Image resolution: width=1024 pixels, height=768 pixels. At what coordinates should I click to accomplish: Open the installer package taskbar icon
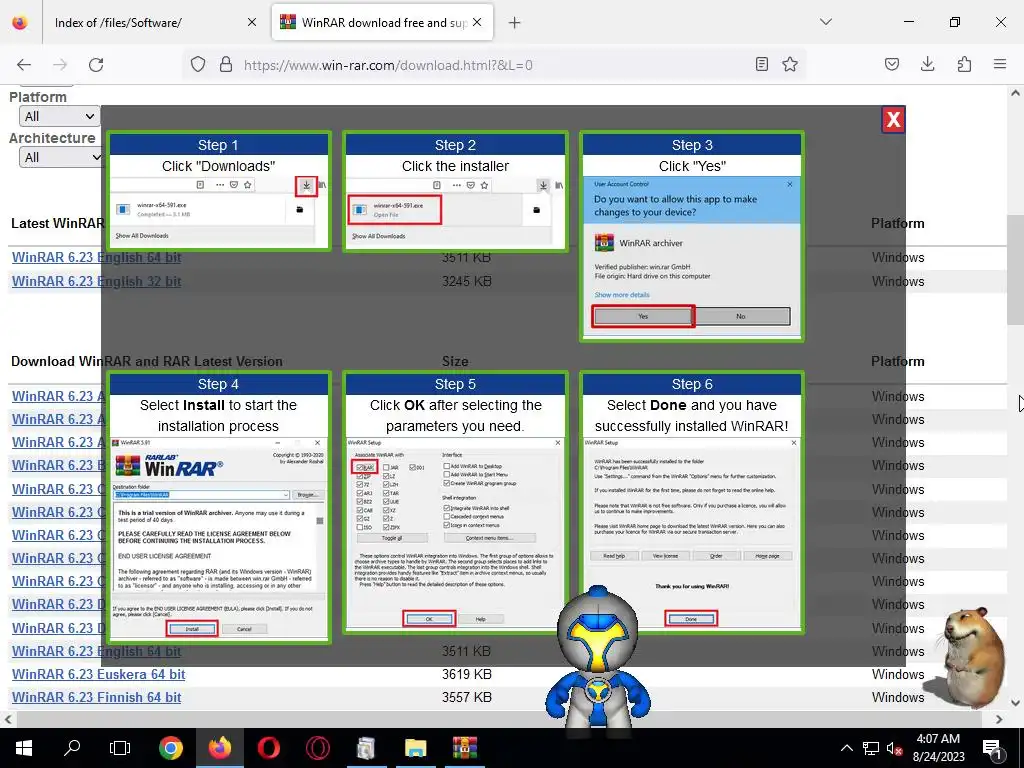(x=366, y=748)
